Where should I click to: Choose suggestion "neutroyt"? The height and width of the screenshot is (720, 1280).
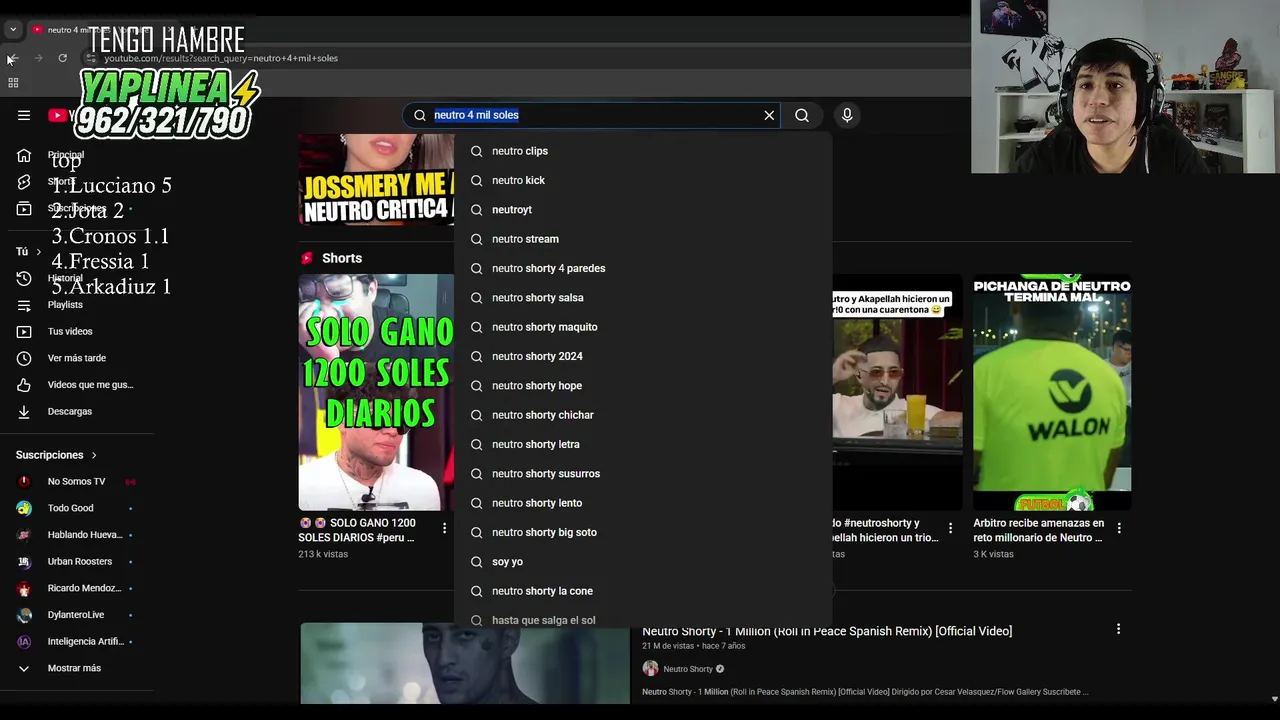pyautogui.click(x=643, y=210)
